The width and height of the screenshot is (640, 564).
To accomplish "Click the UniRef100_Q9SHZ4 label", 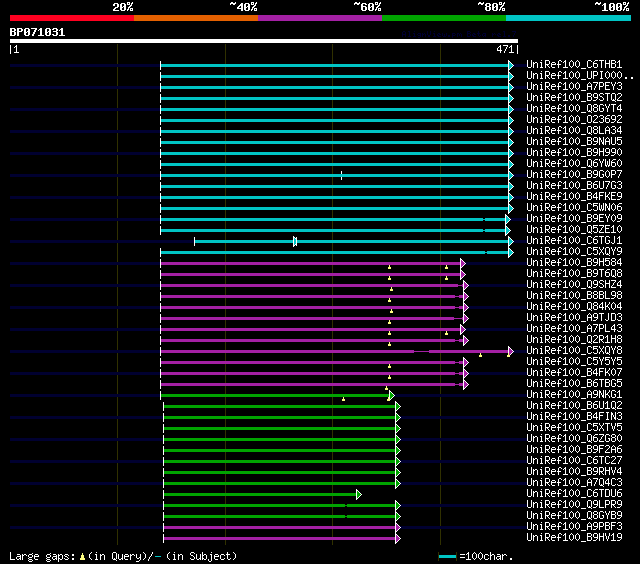I will pyautogui.click(x=574, y=284).
